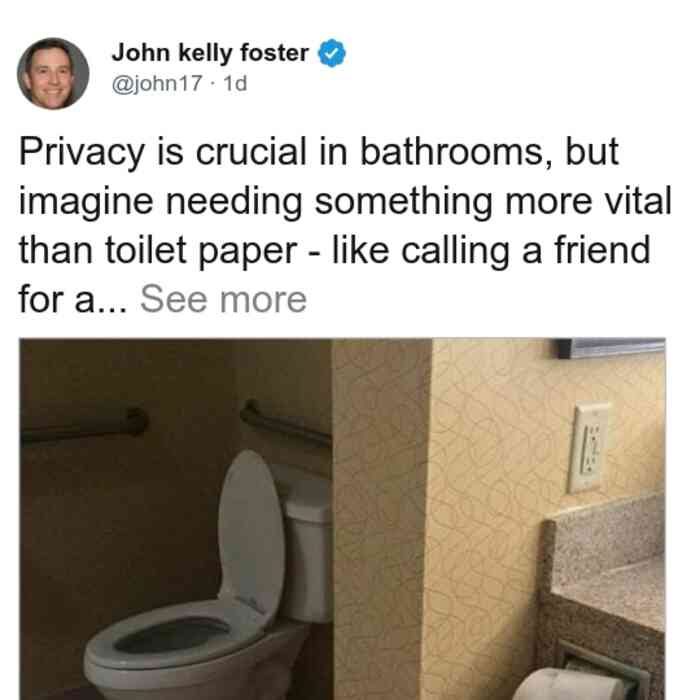Select the tweet text starting with Privacy
This screenshot has height=700, width=700.
tap(345, 225)
